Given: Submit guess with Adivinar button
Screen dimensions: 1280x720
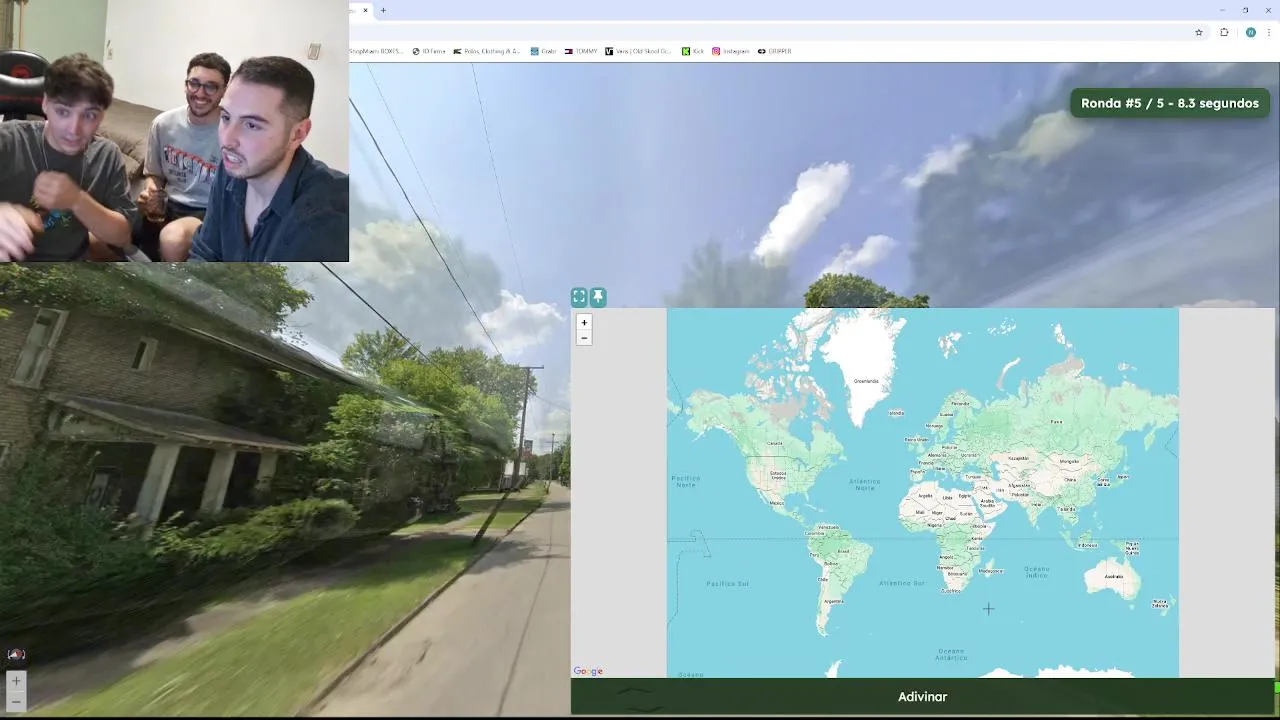Looking at the screenshot, I should (922, 696).
